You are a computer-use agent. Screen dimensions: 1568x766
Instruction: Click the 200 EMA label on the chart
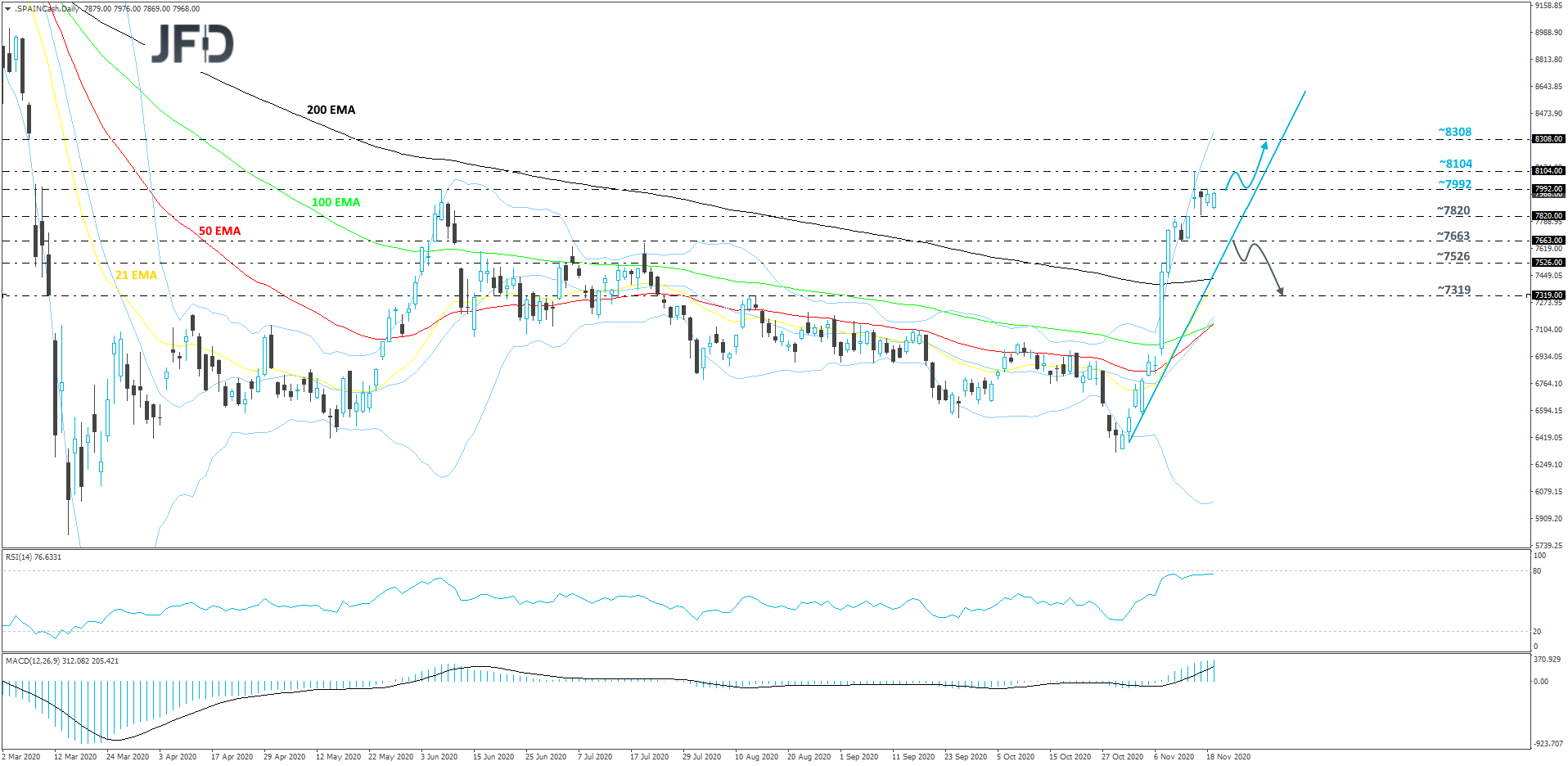(x=330, y=109)
